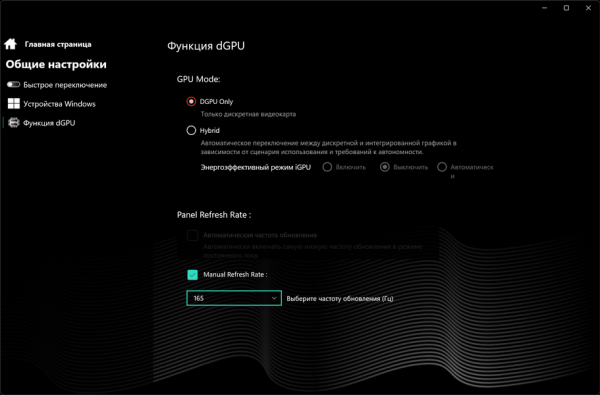This screenshot has height=395, width=600.
Task: Click the toggle icon next to Быстрое переключение
Action: (x=13, y=84)
